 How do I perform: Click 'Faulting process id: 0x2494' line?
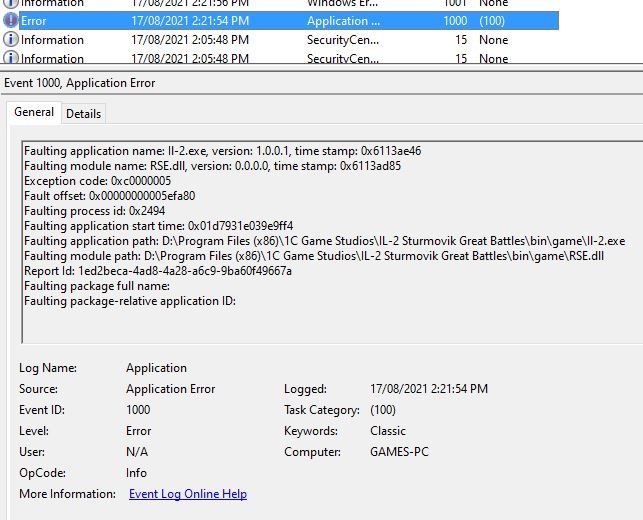(x=94, y=211)
